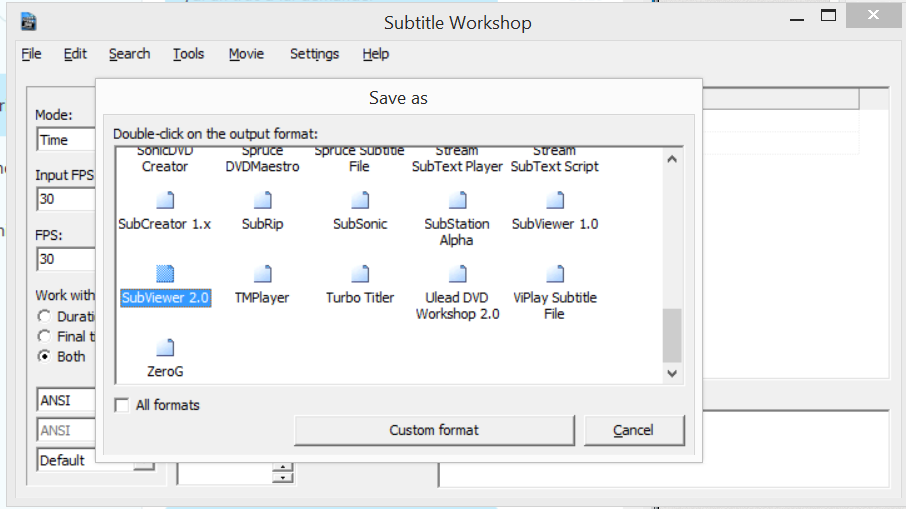This screenshot has height=509, width=906.
Task: Click the FPS field below Input FPS
Action: pos(66,259)
